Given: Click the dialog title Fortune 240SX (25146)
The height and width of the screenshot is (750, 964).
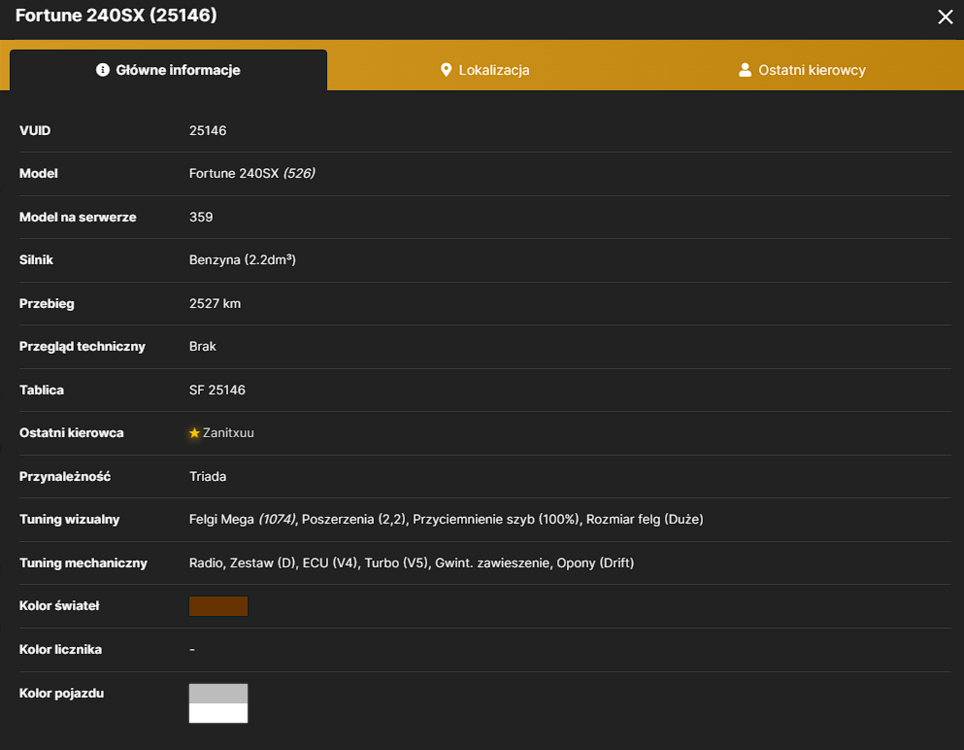Looking at the screenshot, I should pos(116,15).
